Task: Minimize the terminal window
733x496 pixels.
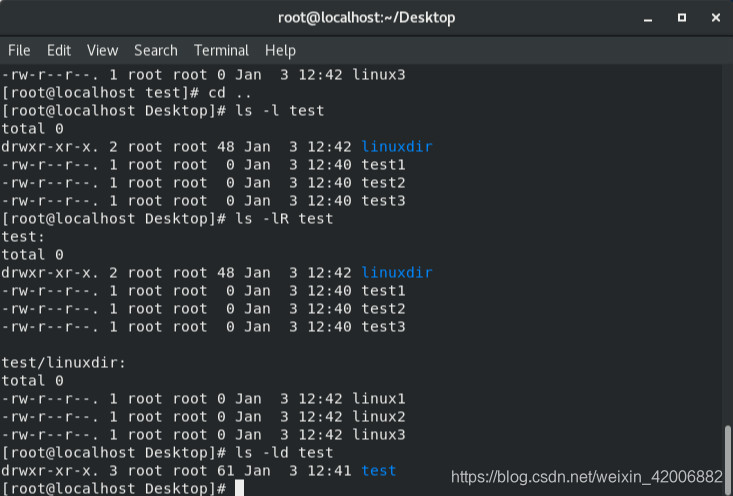Action: coord(648,19)
